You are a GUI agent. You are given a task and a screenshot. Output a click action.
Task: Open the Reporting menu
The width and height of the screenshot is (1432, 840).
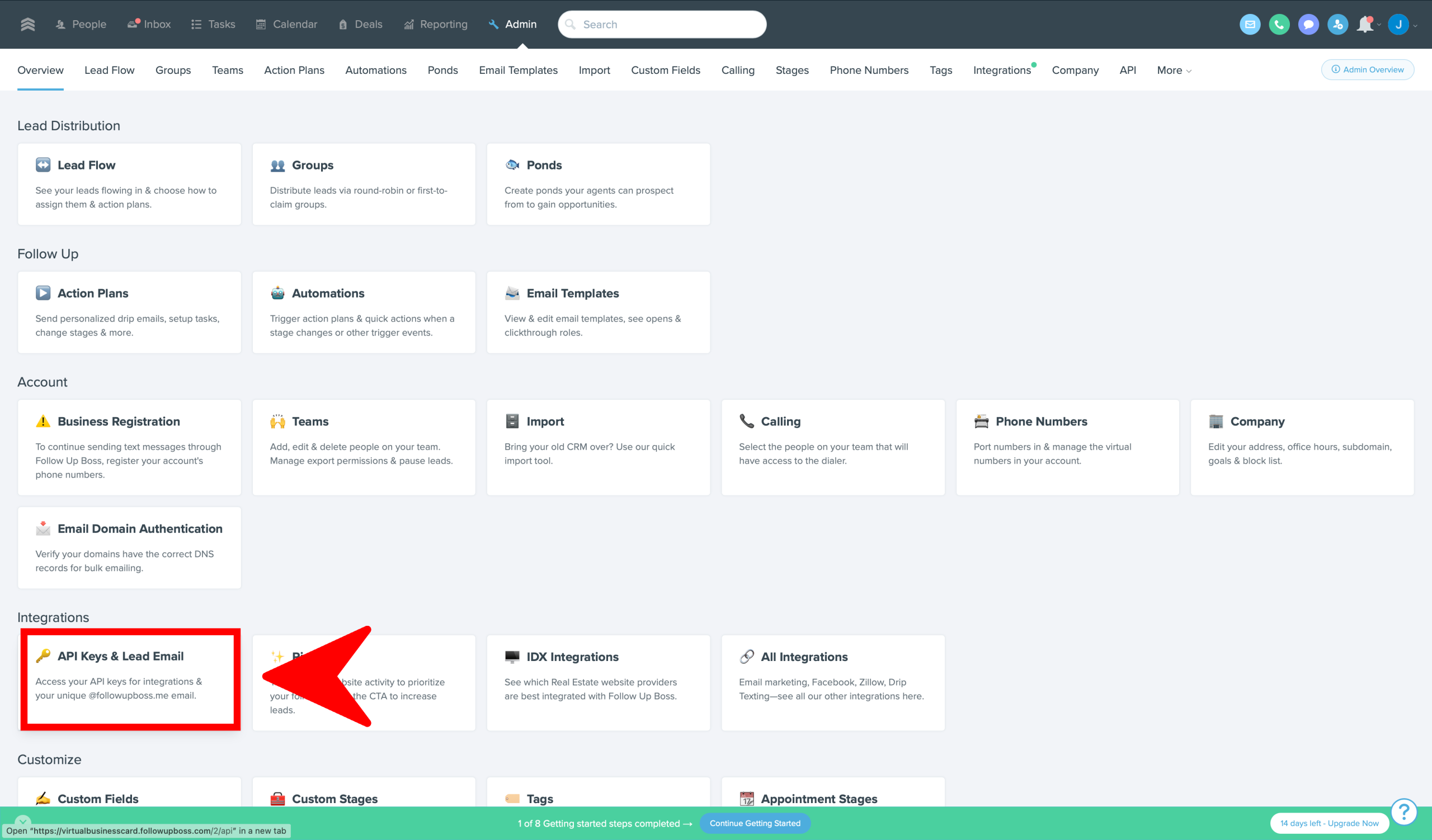(x=435, y=25)
